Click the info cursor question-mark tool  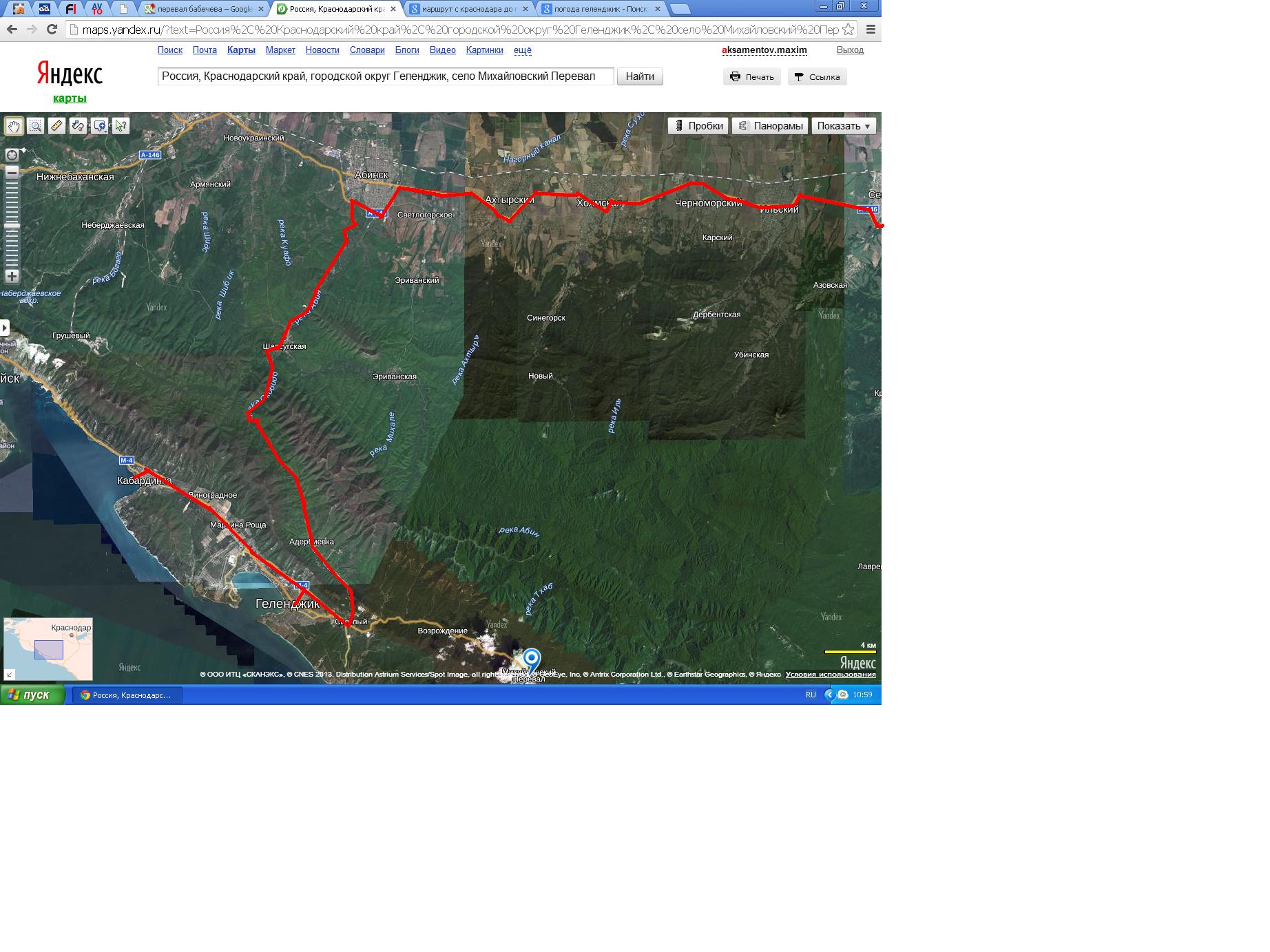[x=121, y=126]
